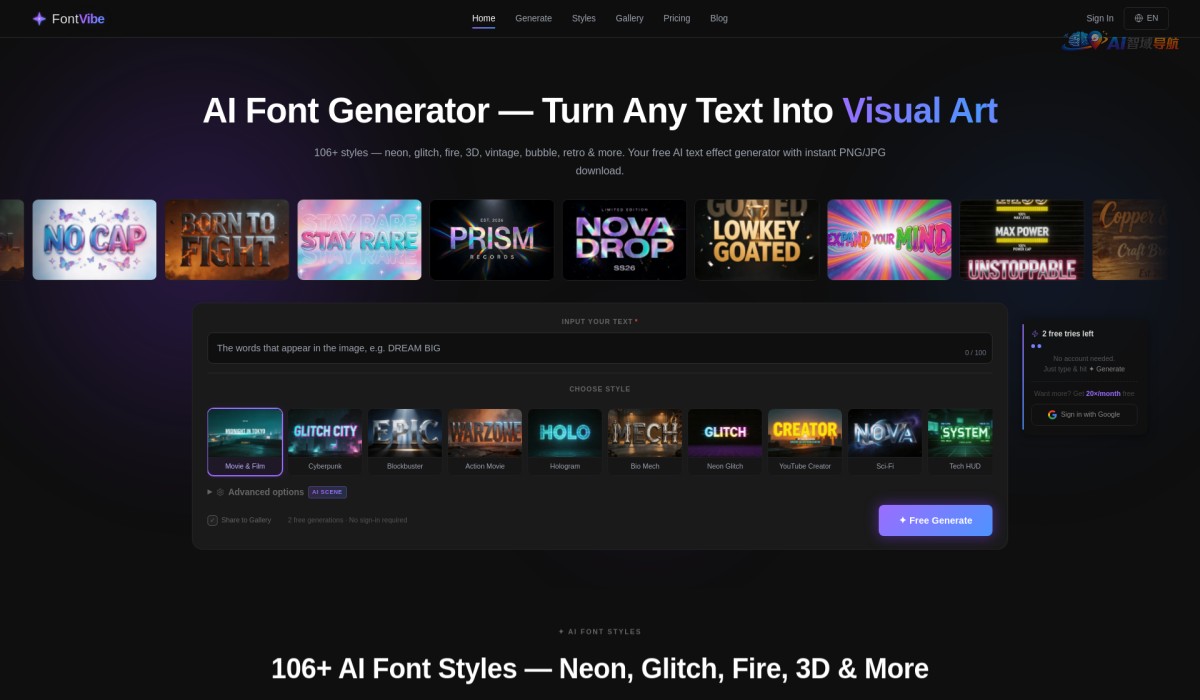Screen dimensions: 1200x700
Task: View the PRISM Records sample
Action: [x=492, y=240]
